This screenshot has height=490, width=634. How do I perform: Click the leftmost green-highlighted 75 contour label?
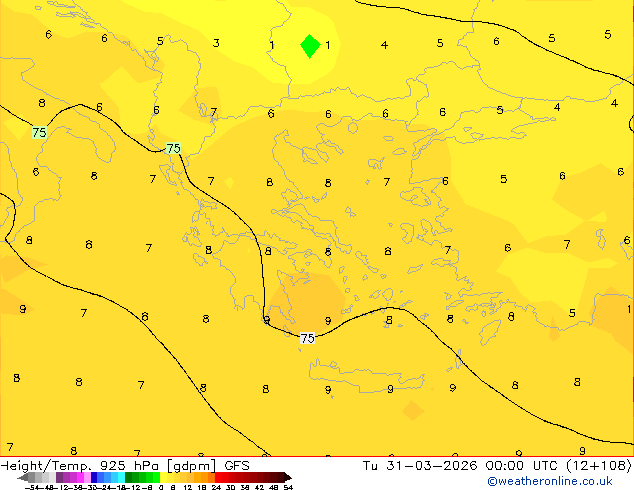point(40,132)
